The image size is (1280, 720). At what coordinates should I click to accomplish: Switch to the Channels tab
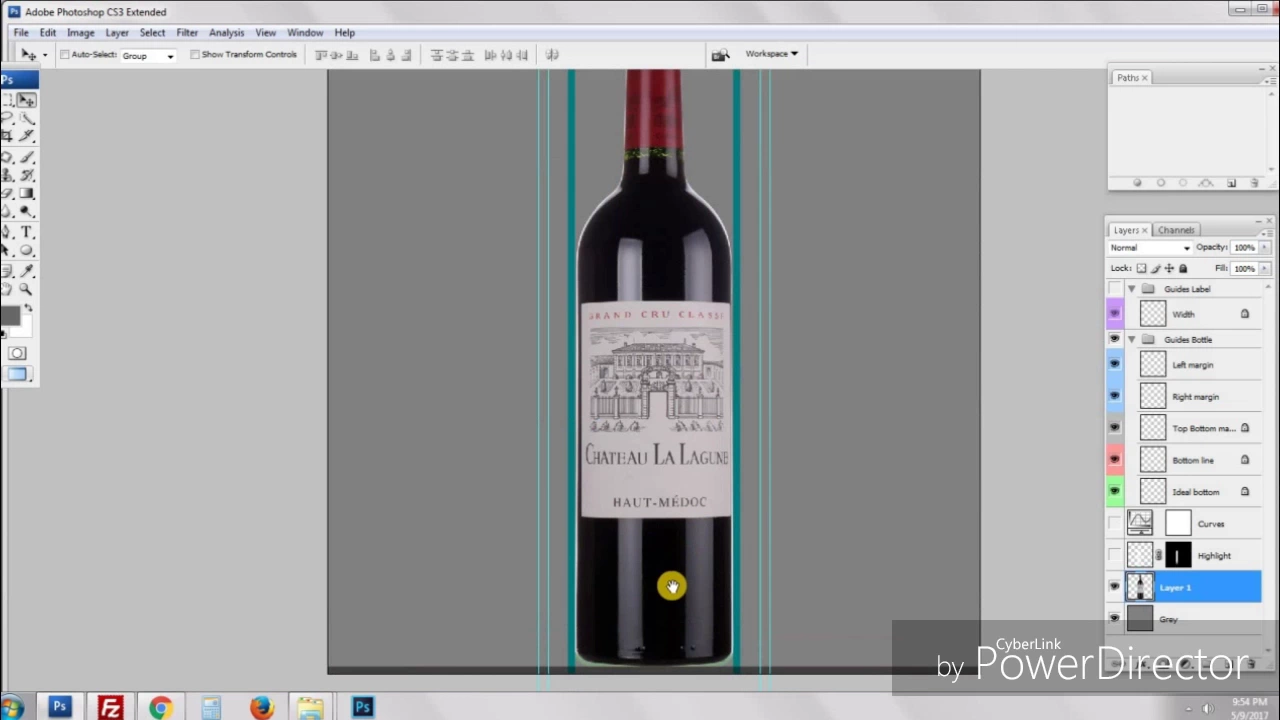tap(1176, 230)
